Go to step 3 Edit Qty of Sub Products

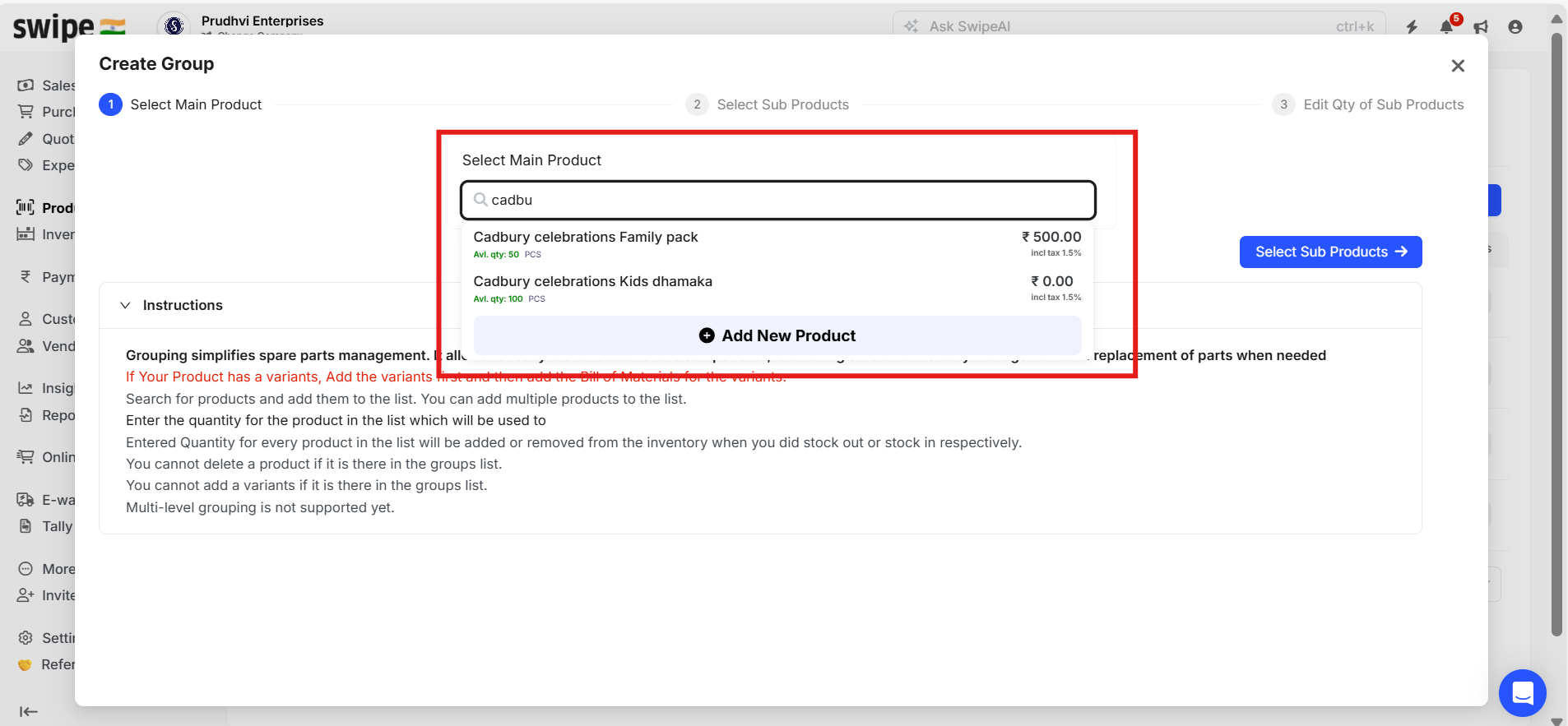[x=1368, y=104]
